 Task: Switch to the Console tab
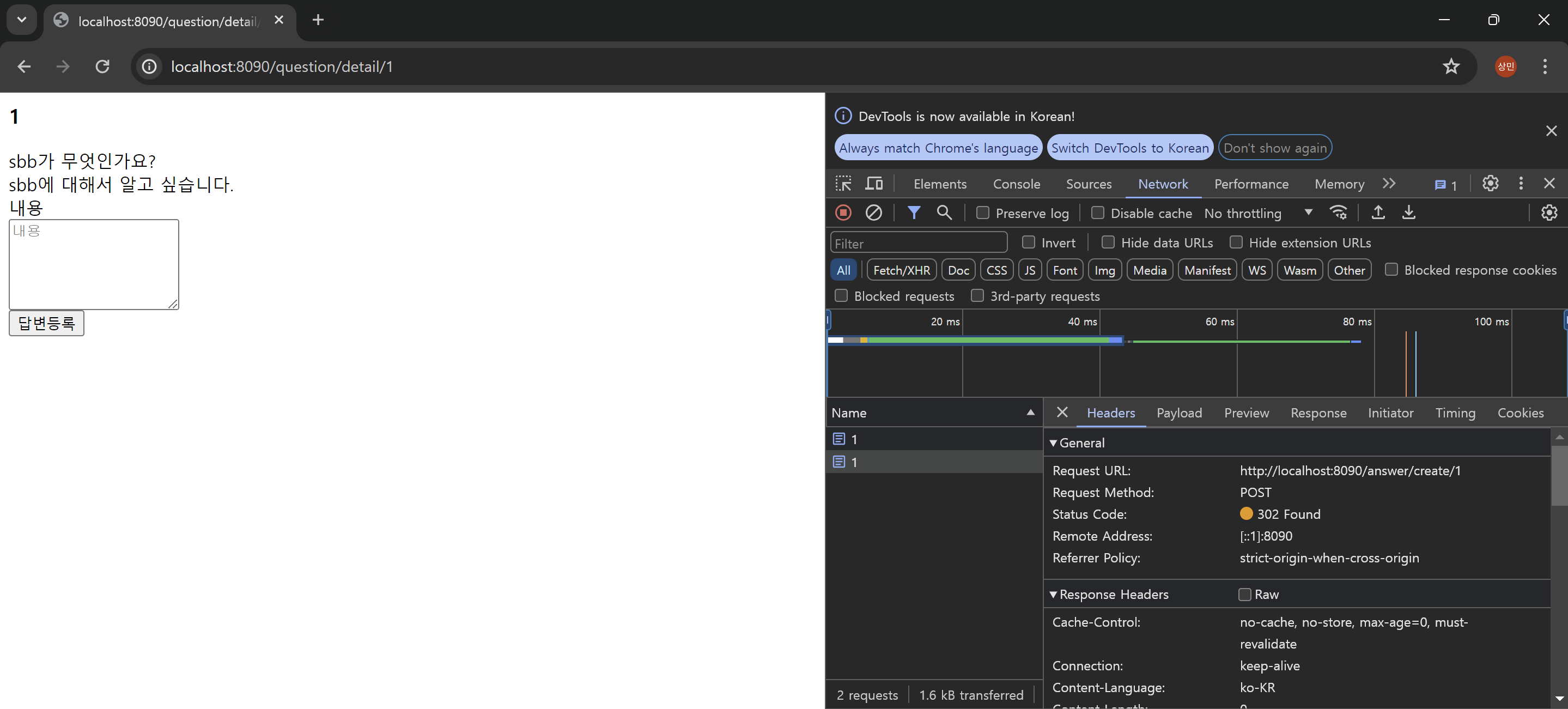(1016, 184)
